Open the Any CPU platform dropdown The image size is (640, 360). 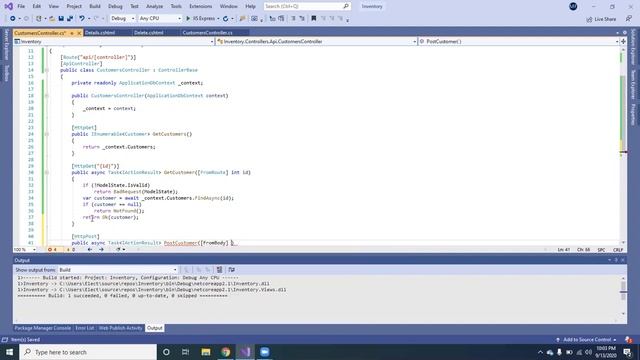coord(160,18)
